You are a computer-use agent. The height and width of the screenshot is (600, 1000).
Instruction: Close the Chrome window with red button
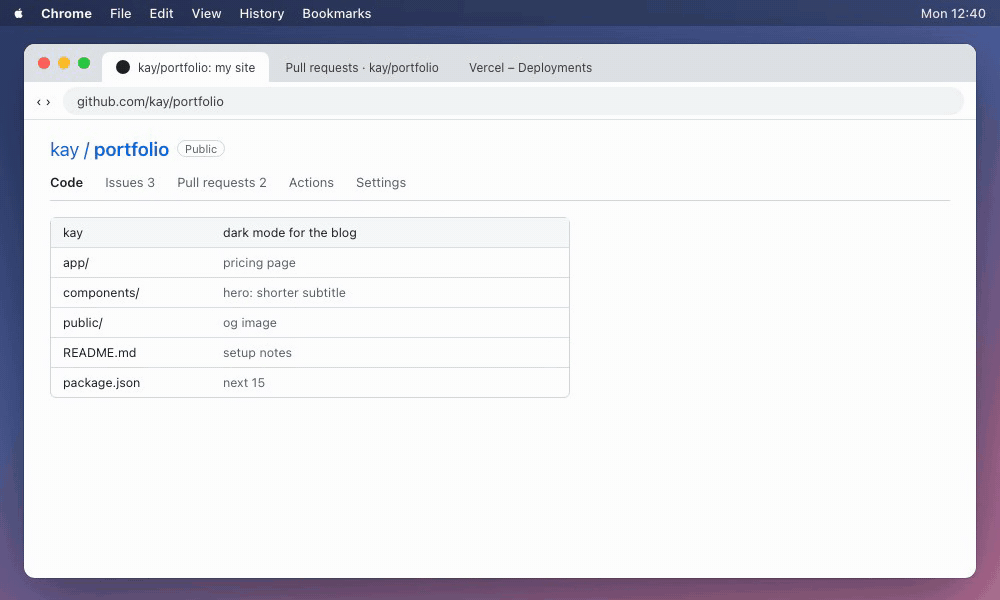click(x=44, y=62)
